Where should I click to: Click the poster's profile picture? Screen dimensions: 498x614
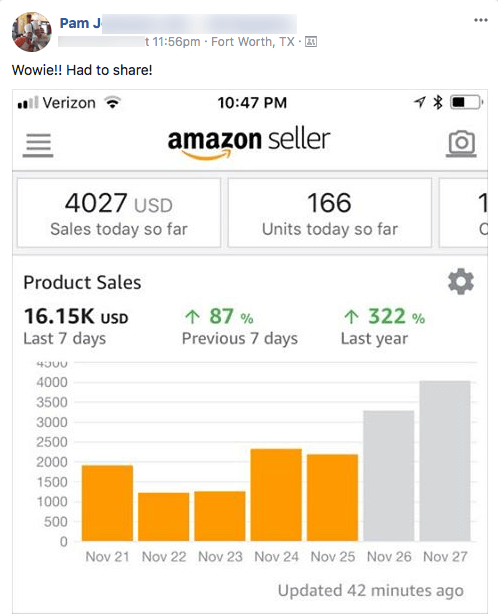pos(32,32)
